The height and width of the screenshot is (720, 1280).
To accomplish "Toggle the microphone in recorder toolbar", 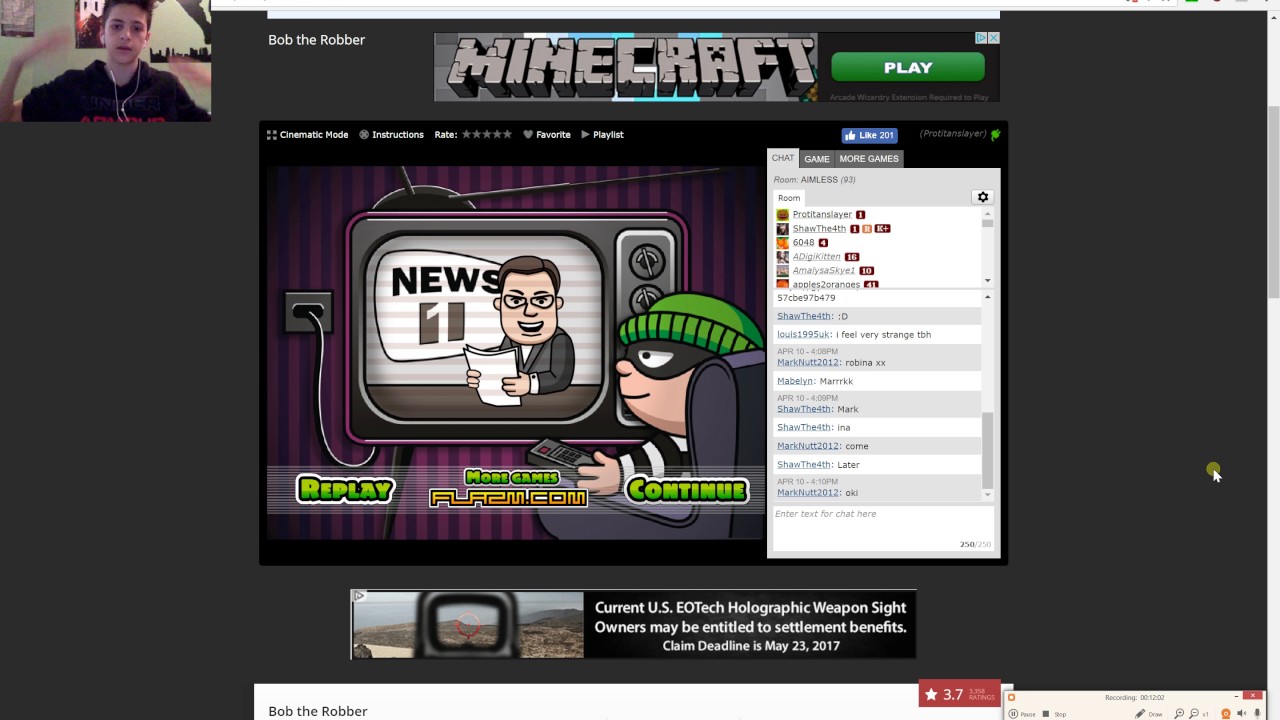I will pos(1257,714).
